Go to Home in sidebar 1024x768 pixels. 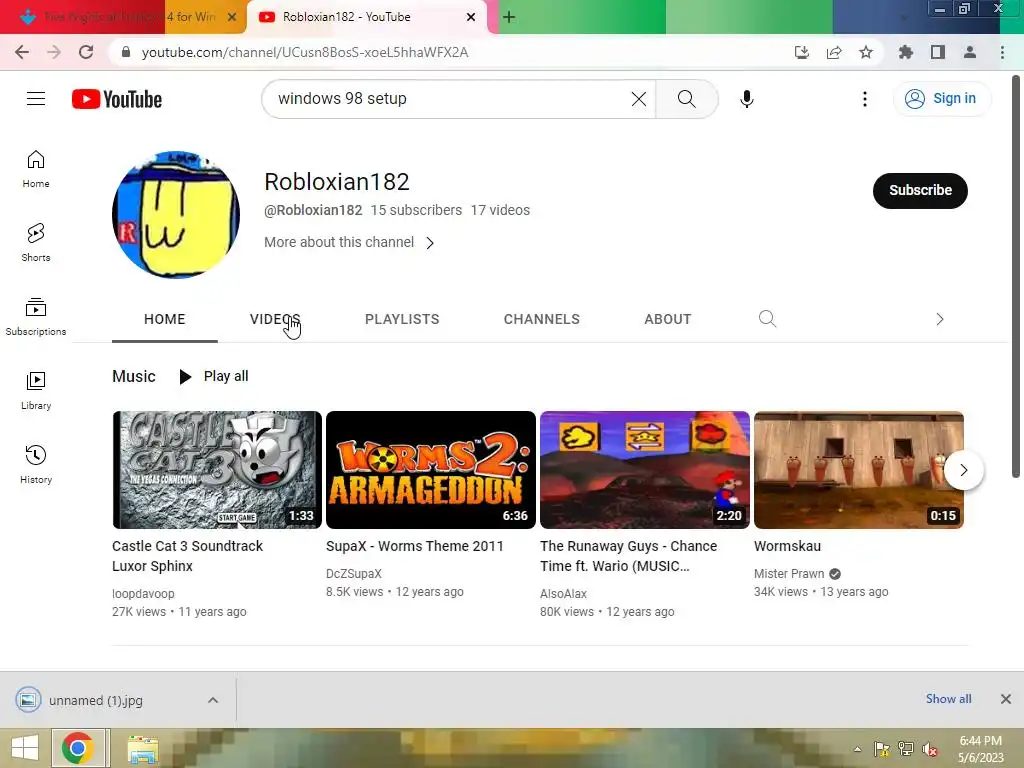pyautogui.click(x=36, y=168)
